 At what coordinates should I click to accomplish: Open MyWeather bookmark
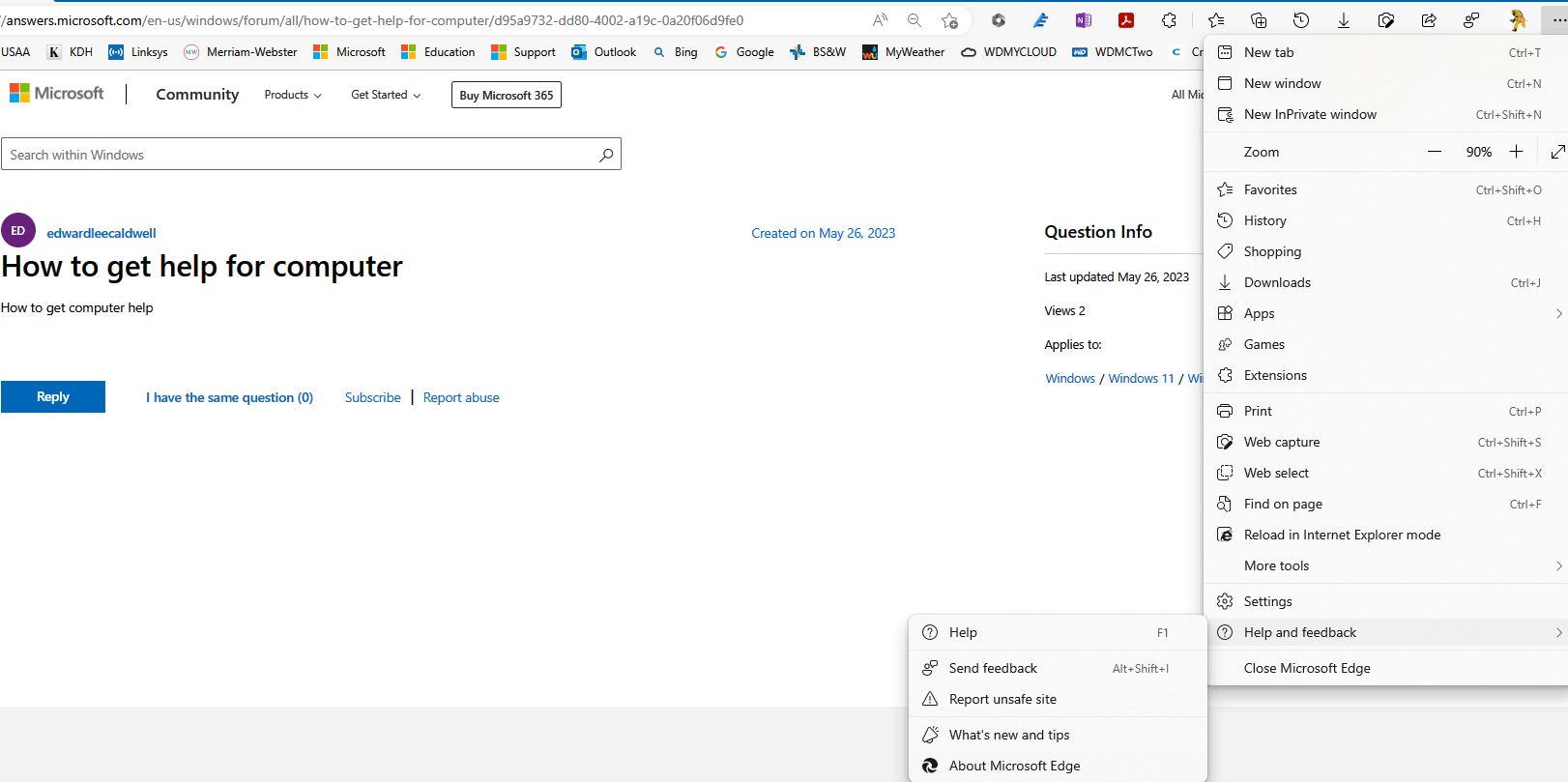pyautogui.click(x=904, y=52)
